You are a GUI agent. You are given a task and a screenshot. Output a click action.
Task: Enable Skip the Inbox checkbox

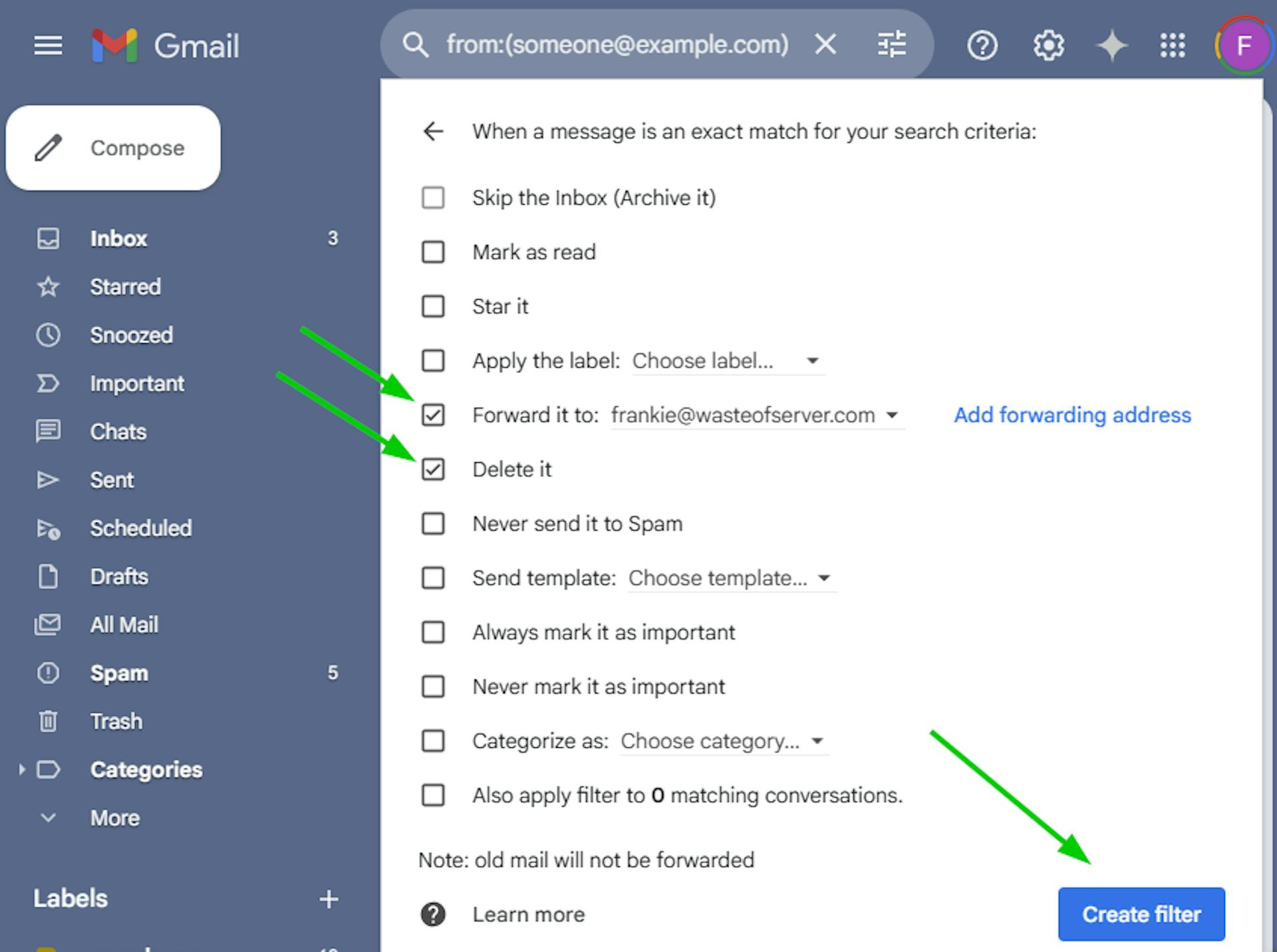pos(432,198)
